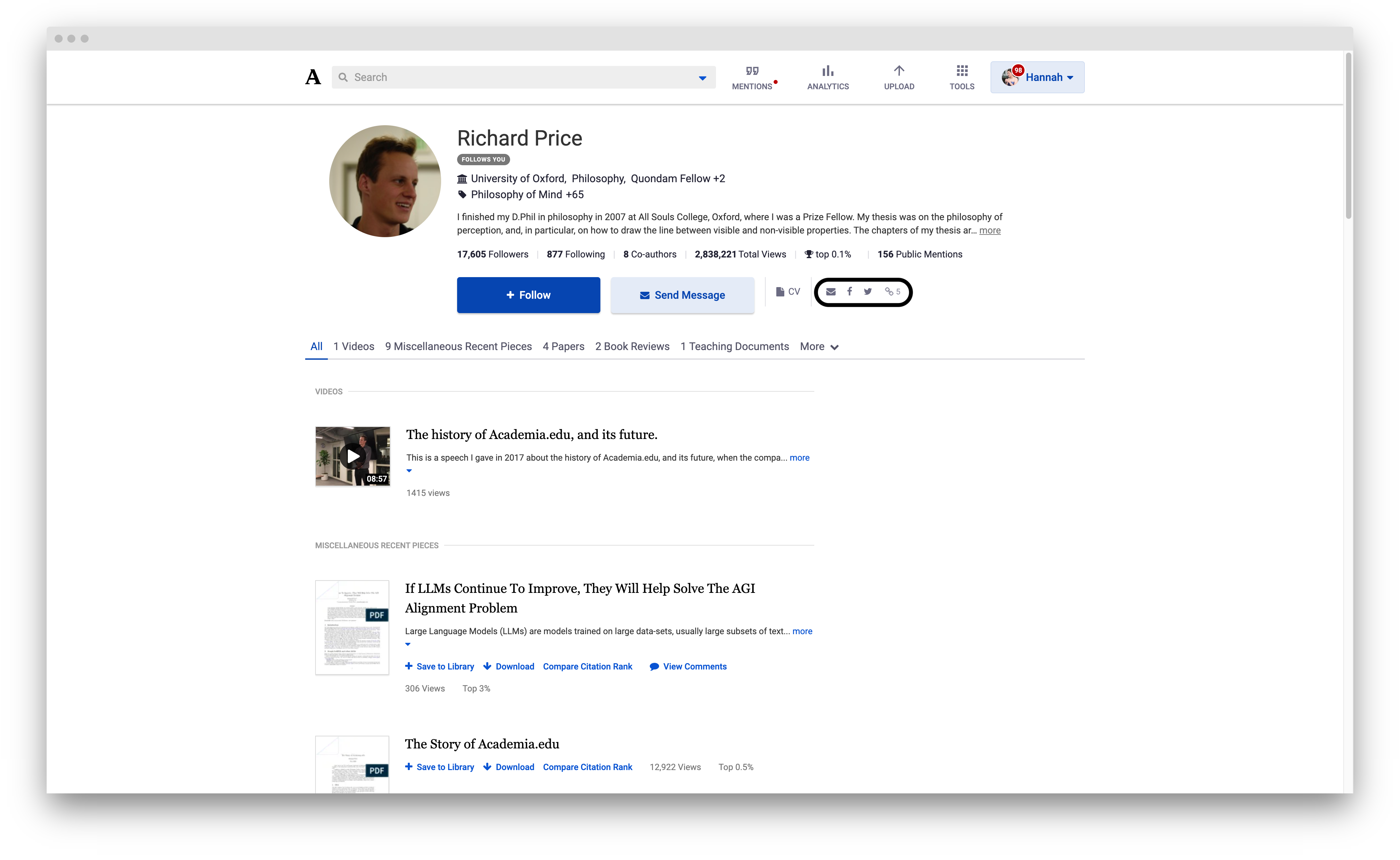Click the email envelope contact icon
This screenshot has width=1400, height=860.
[x=831, y=292]
